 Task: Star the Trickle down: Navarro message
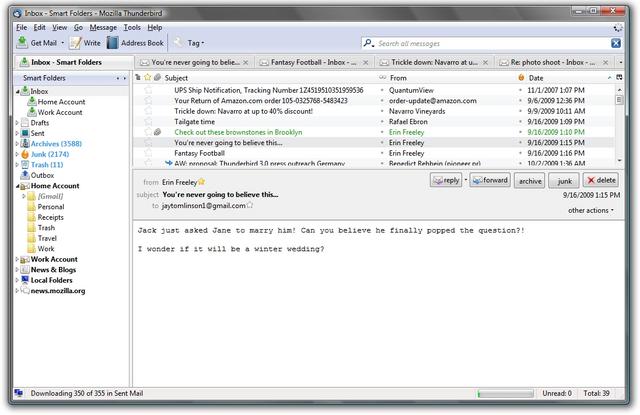tap(148, 111)
